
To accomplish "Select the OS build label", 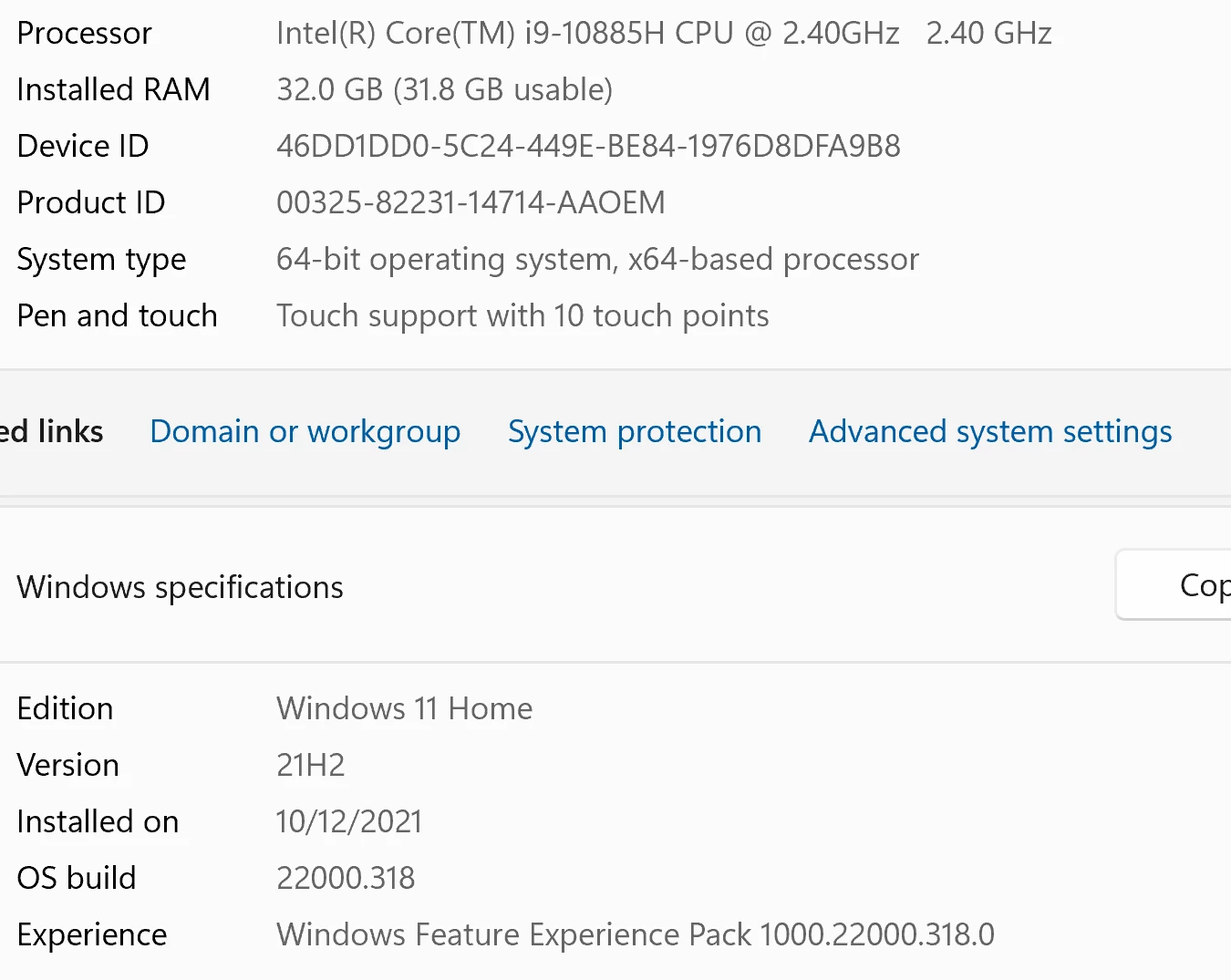I will coord(76,878).
